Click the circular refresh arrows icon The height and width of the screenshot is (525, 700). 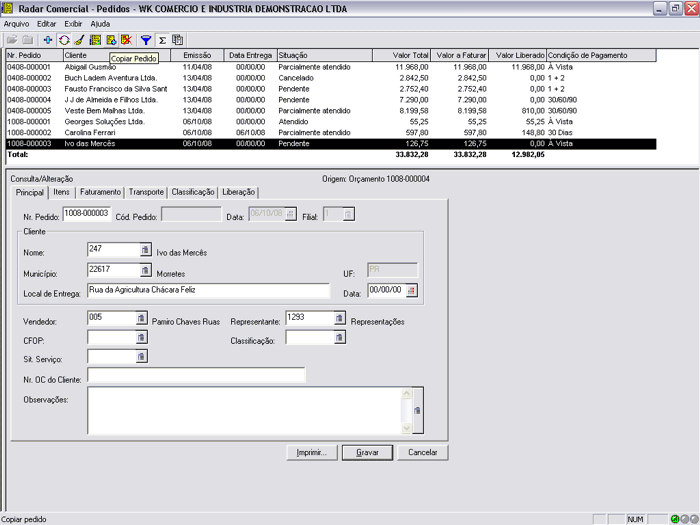(63, 40)
